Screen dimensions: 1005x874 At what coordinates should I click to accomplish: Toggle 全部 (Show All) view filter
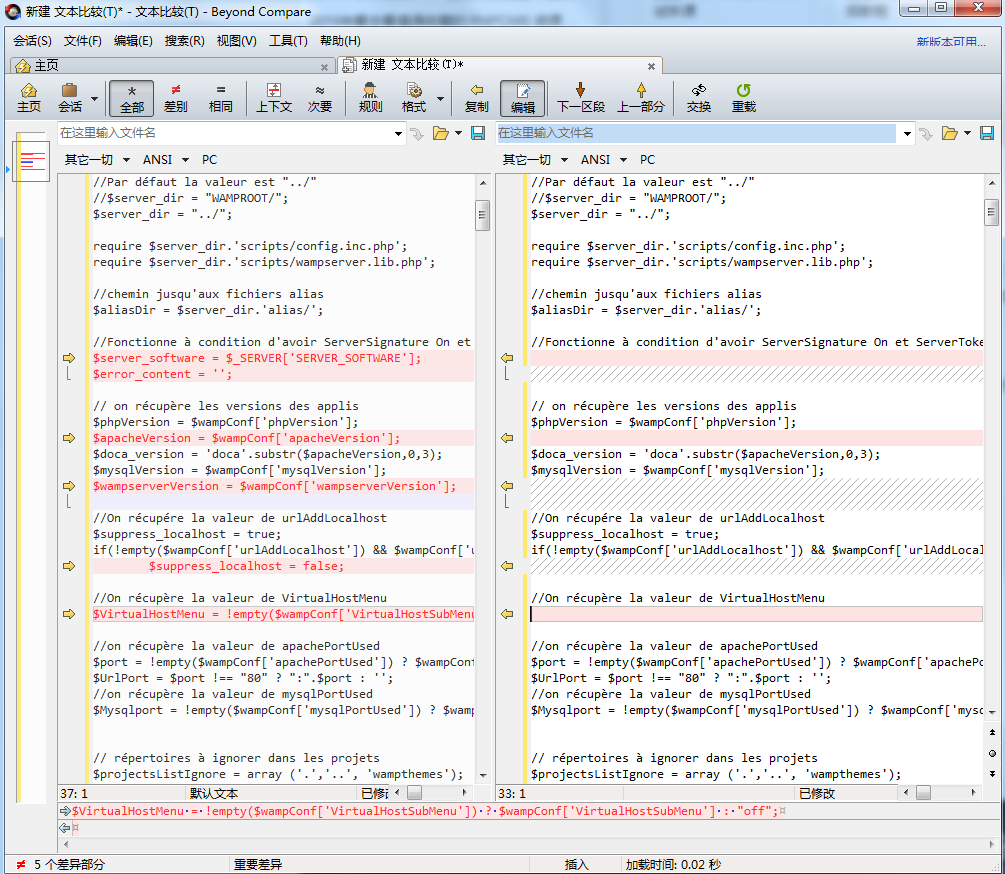point(132,97)
